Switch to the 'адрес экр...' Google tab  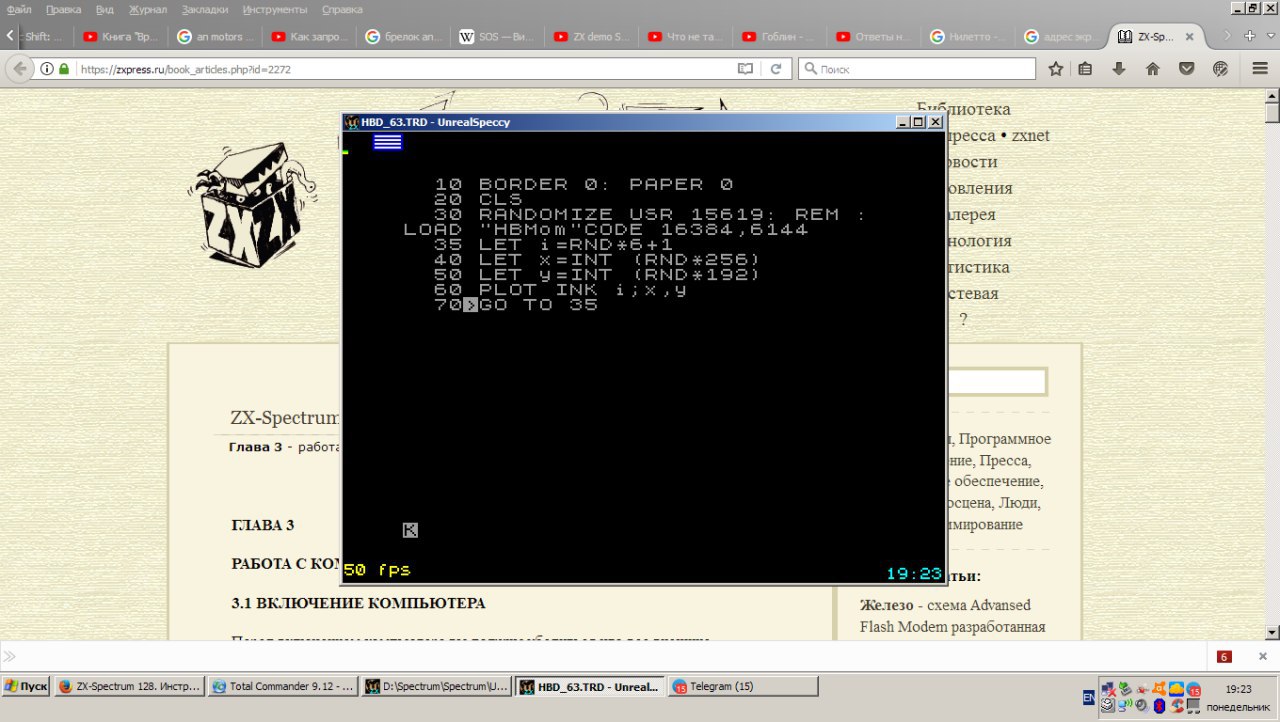(x=1061, y=37)
